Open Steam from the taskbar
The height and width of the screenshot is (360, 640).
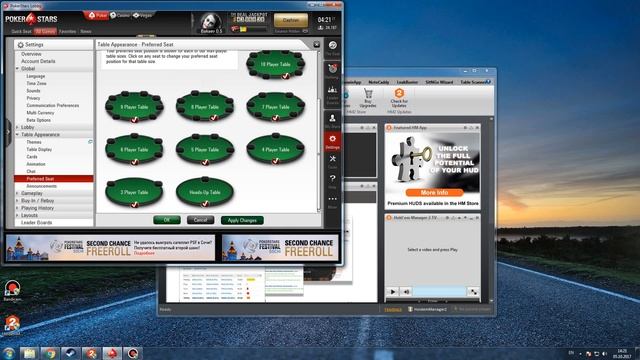71,353
